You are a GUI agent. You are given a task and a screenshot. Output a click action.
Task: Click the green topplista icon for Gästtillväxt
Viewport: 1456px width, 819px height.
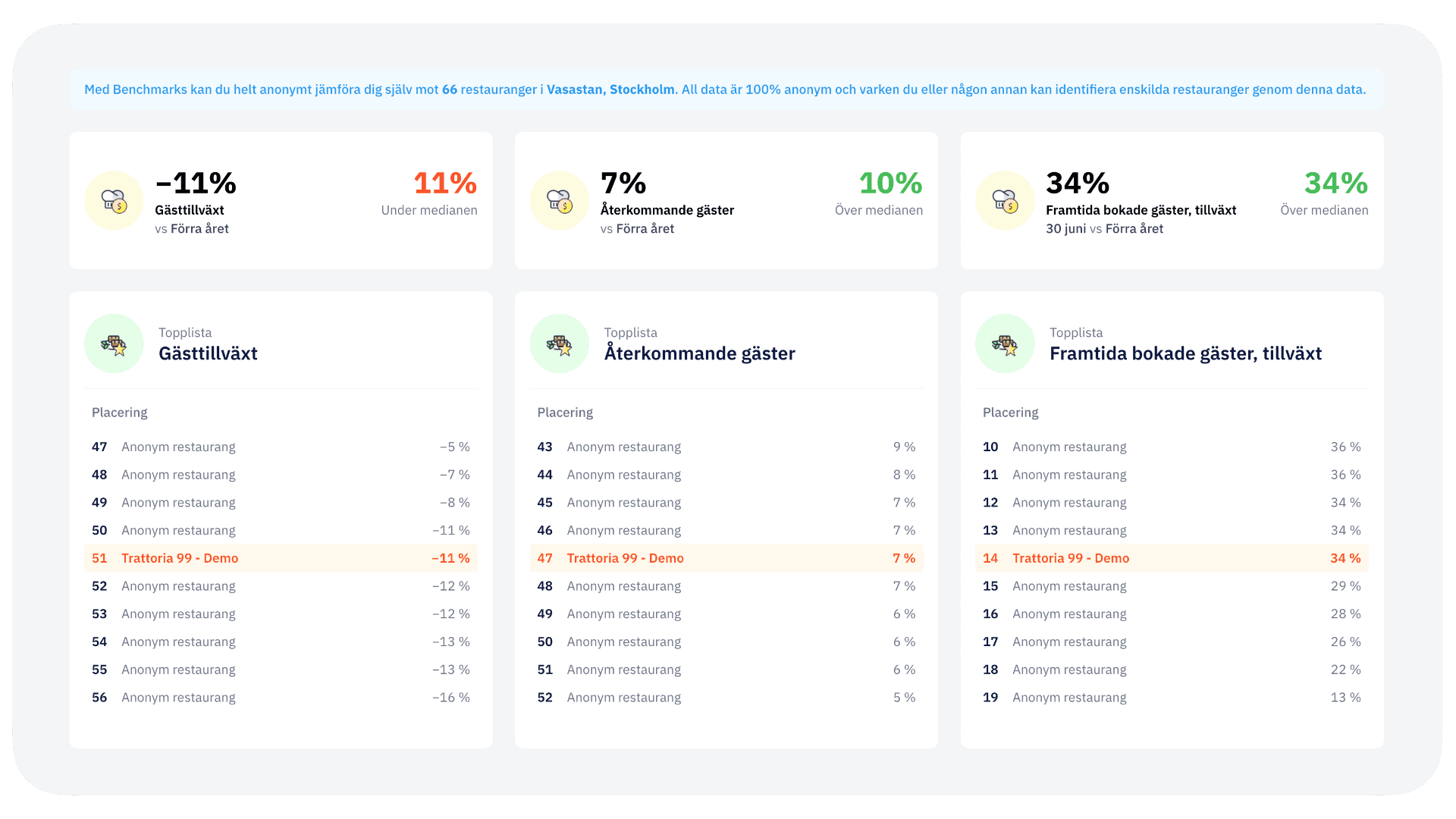(x=114, y=344)
